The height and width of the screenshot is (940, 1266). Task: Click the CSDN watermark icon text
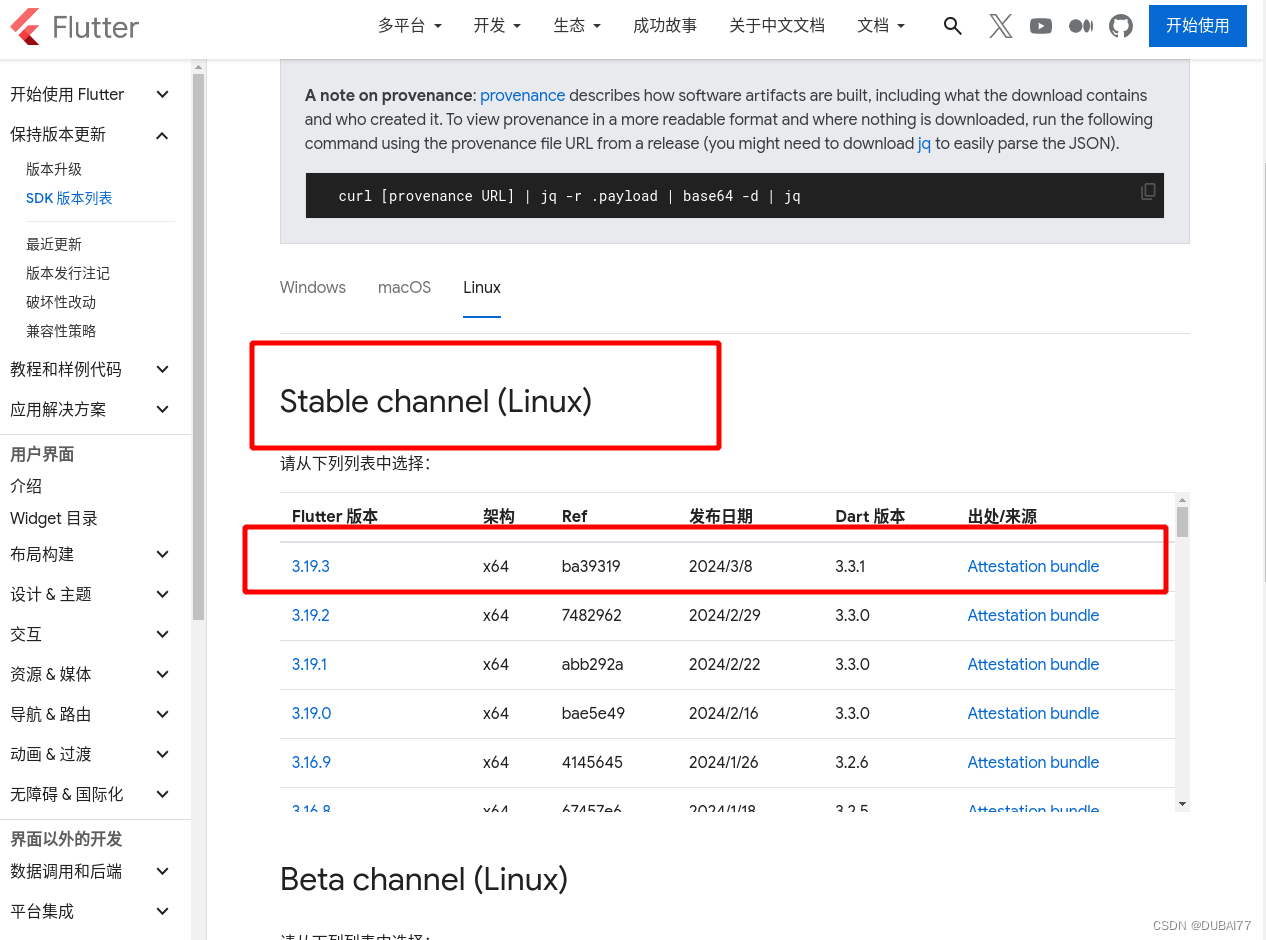[1203, 925]
